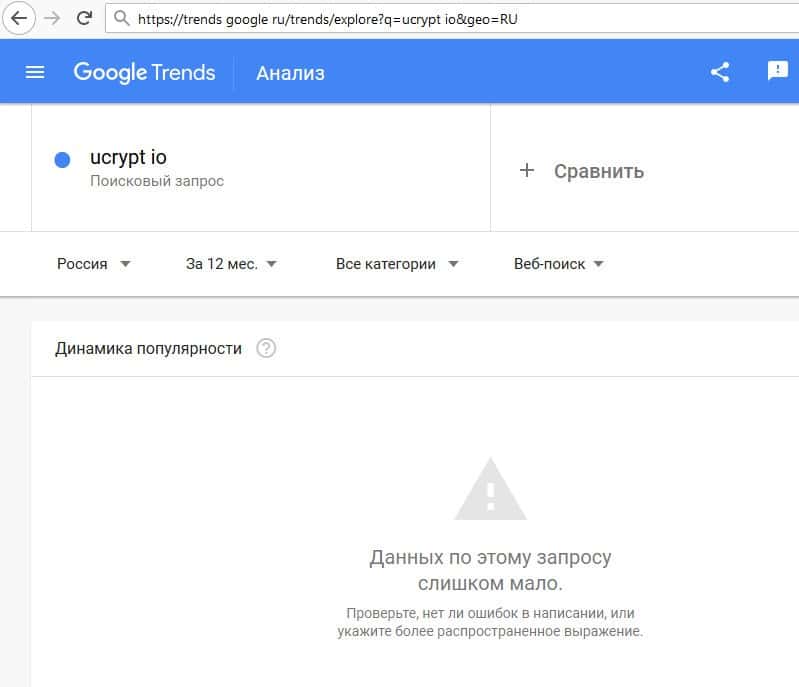799x687 pixels.
Task: Click the Сравнить button
Action: (598, 171)
